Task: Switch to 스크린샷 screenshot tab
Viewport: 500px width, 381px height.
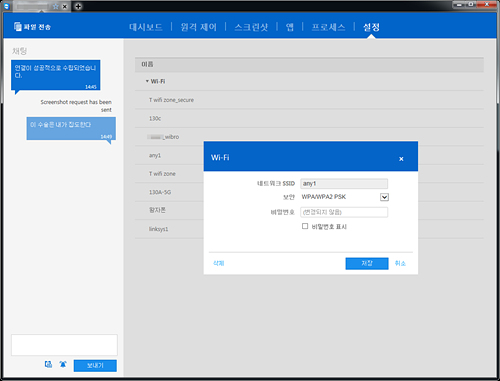Action: [x=251, y=27]
